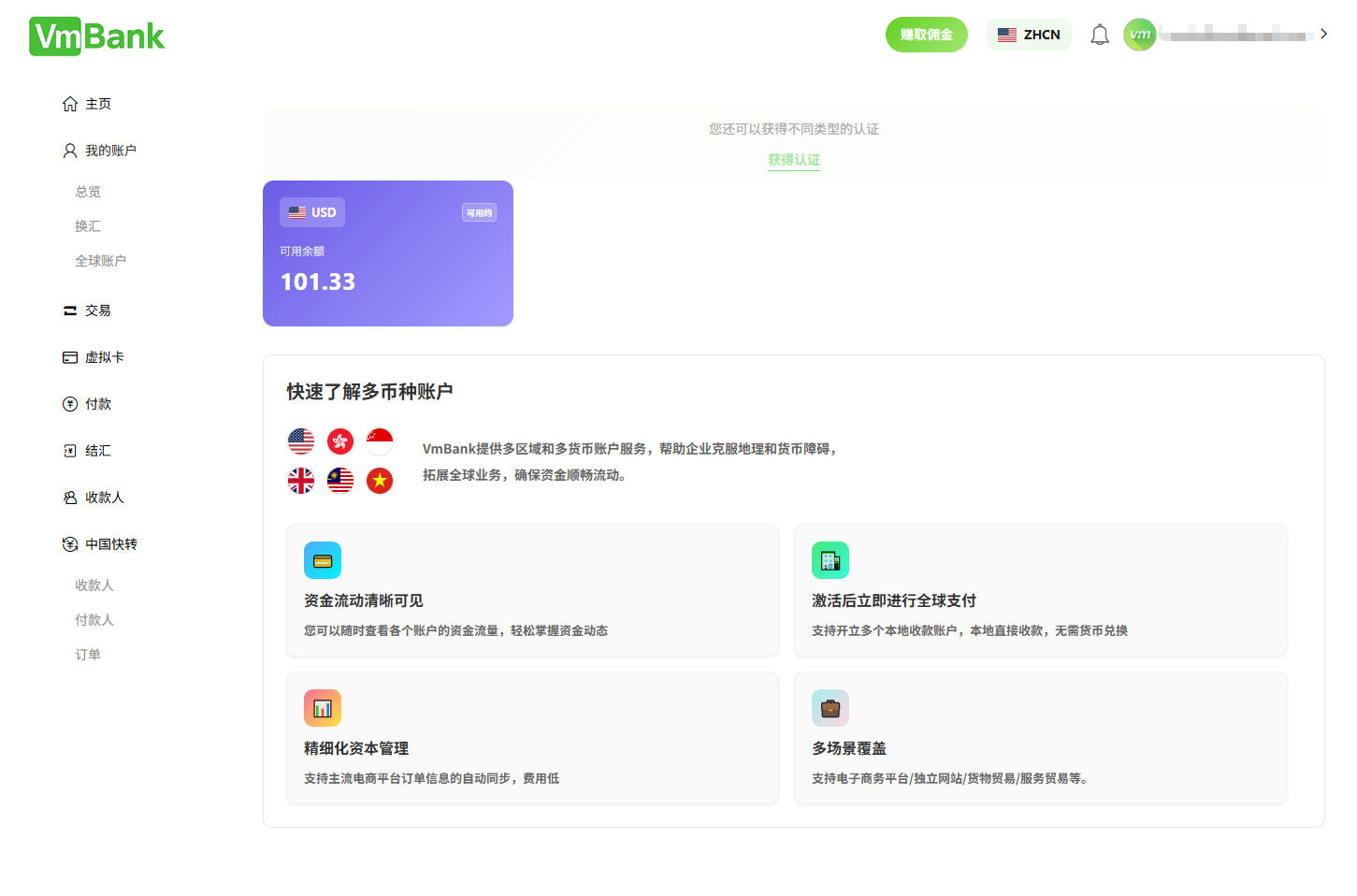Image resolution: width=1357 pixels, height=896 pixels.
Task: Select the 虚拟卡 virtual card icon
Action: point(69,356)
